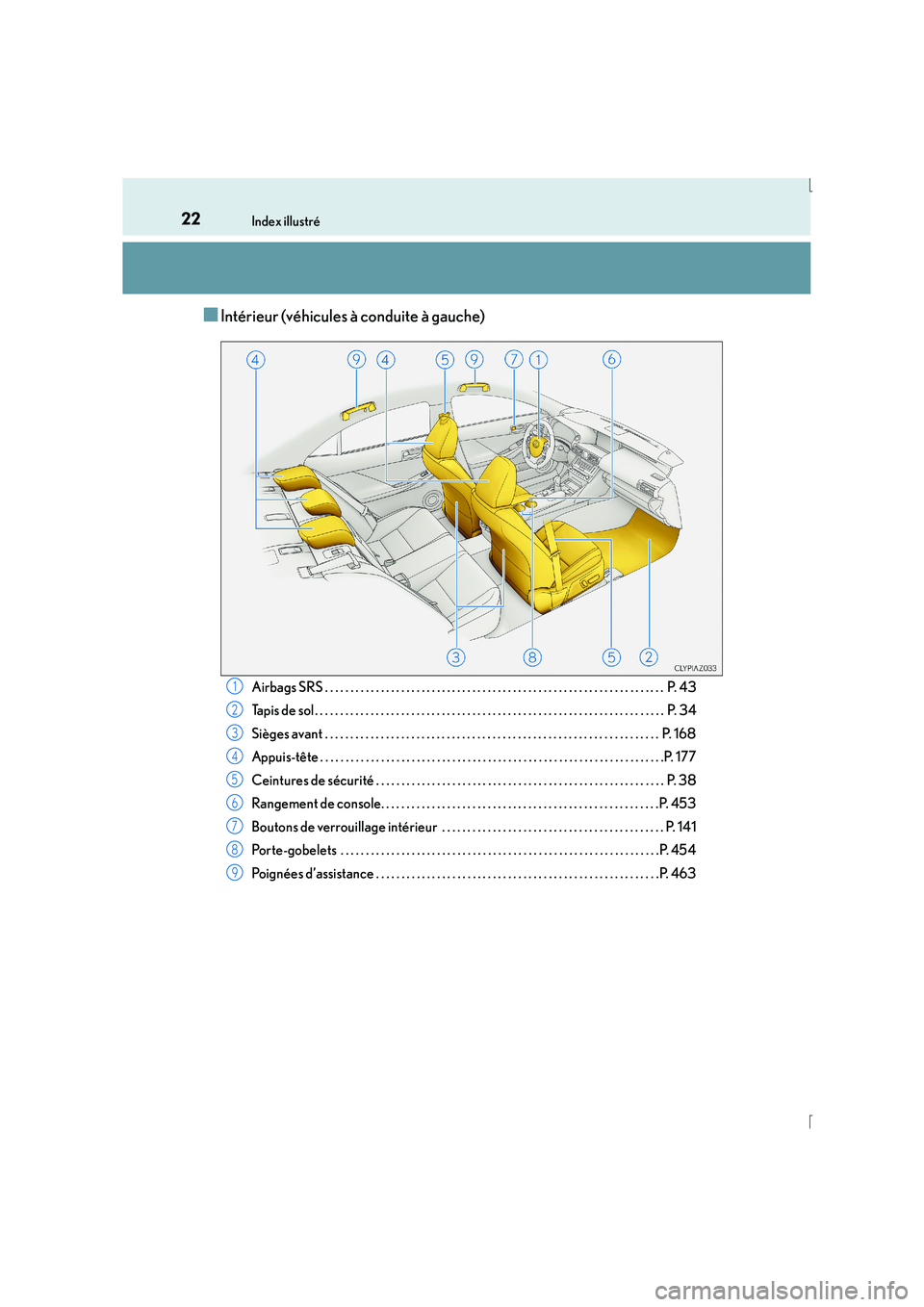Click the car interior diagram image
The image size is (924, 1307).
point(472,508)
